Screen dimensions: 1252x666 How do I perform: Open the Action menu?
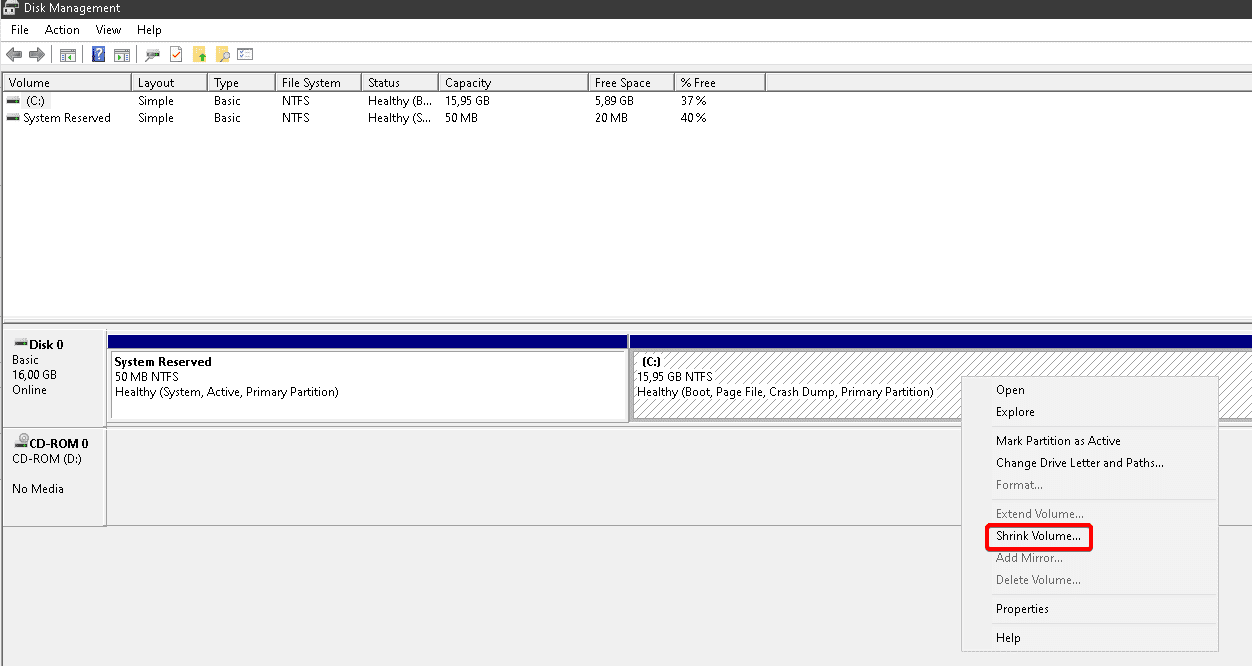point(62,30)
